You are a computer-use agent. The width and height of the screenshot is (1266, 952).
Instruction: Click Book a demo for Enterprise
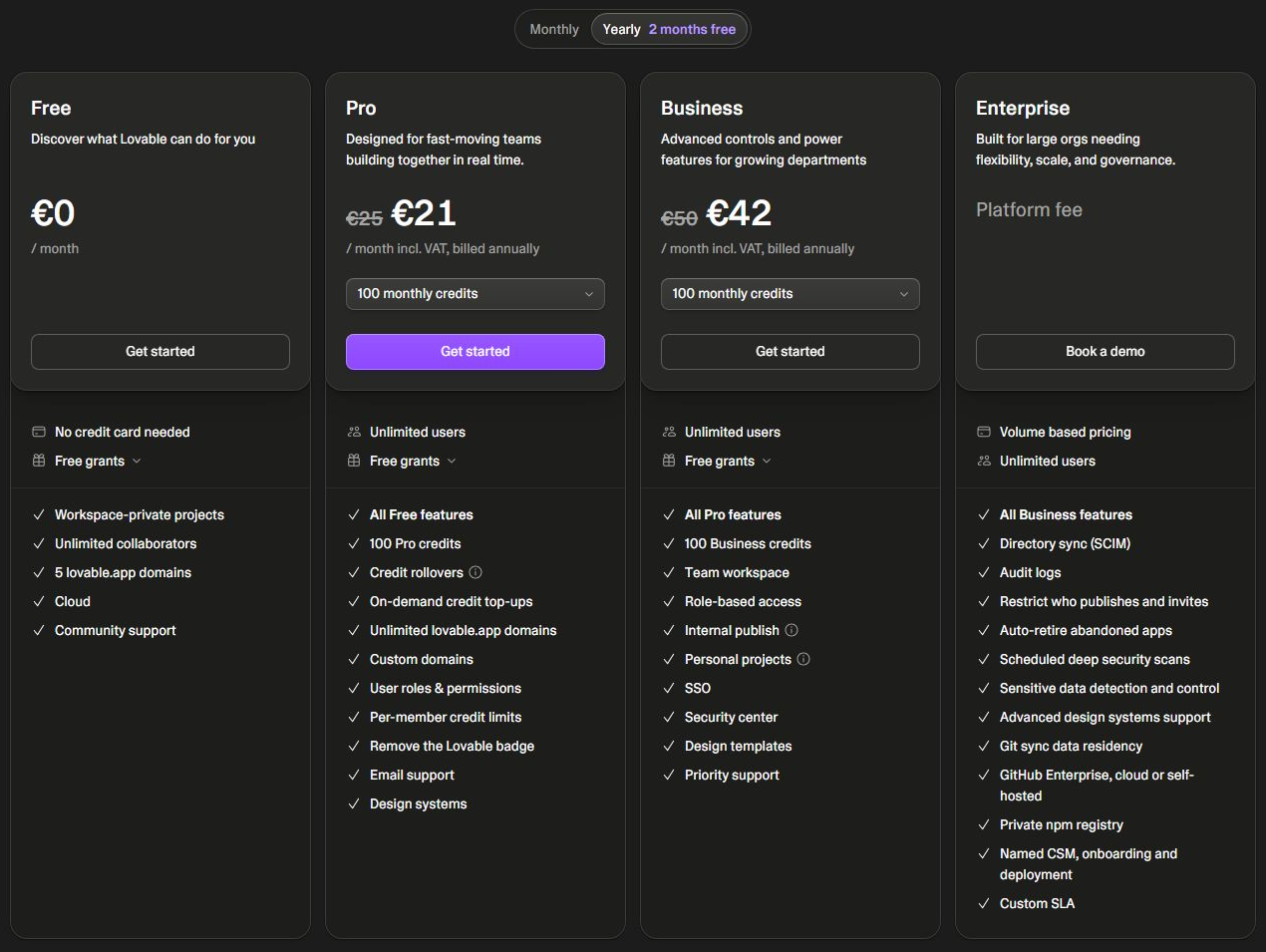click(1106, 352)
